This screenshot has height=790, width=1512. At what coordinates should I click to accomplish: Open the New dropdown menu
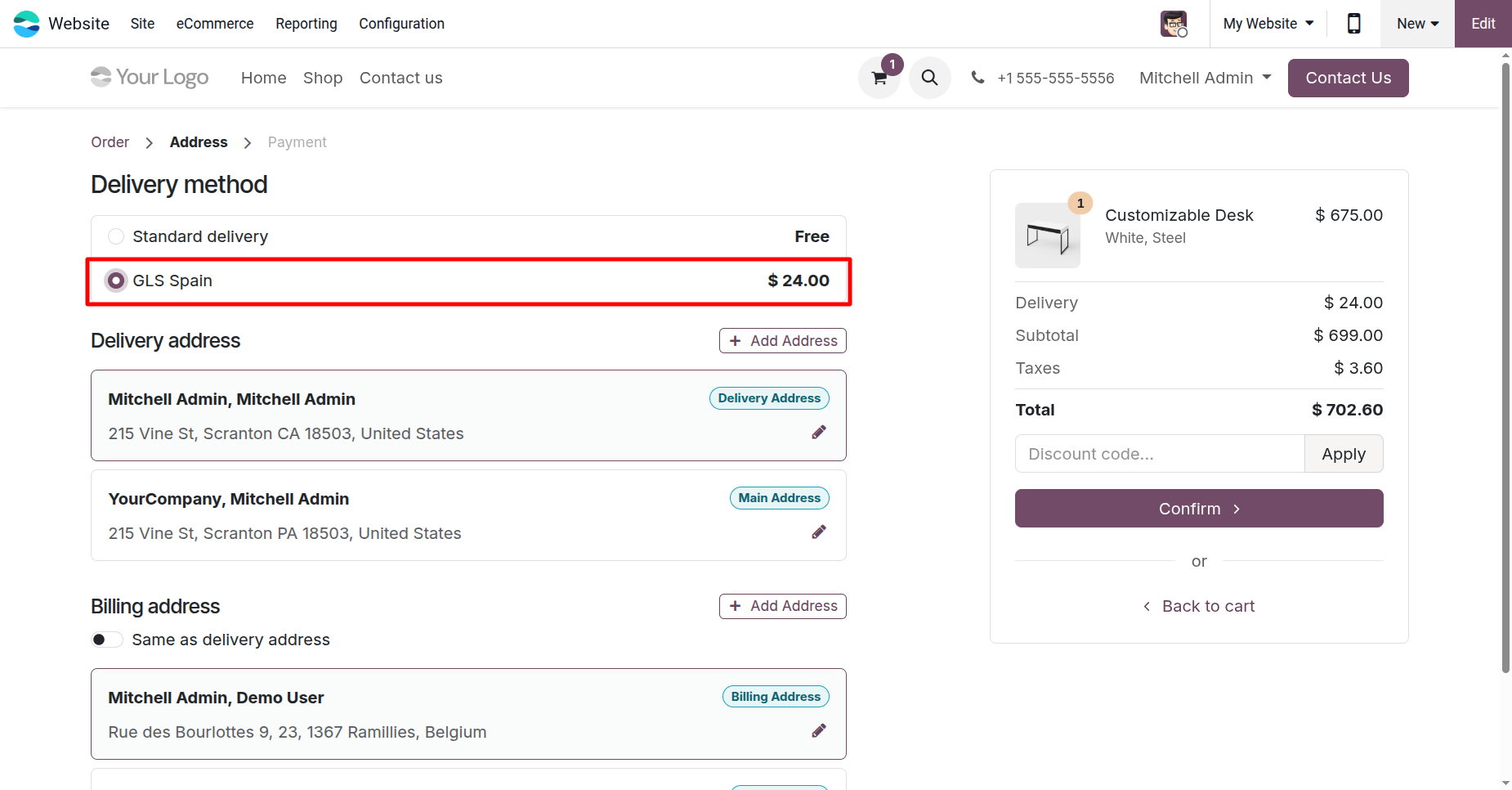pyautogui.click(x=1417, y=24)
